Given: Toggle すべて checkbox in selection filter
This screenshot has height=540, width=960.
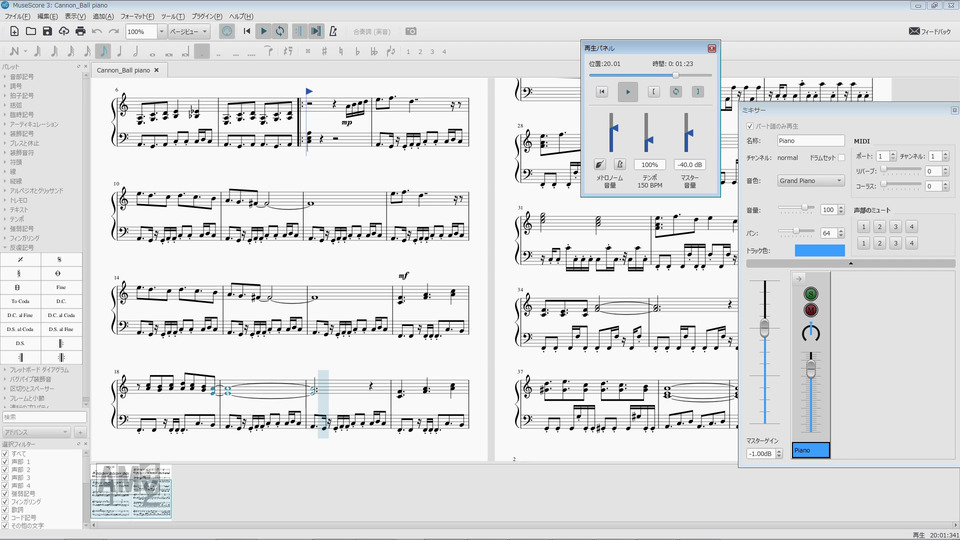Looking at the screenshot, I should [5, 454].
